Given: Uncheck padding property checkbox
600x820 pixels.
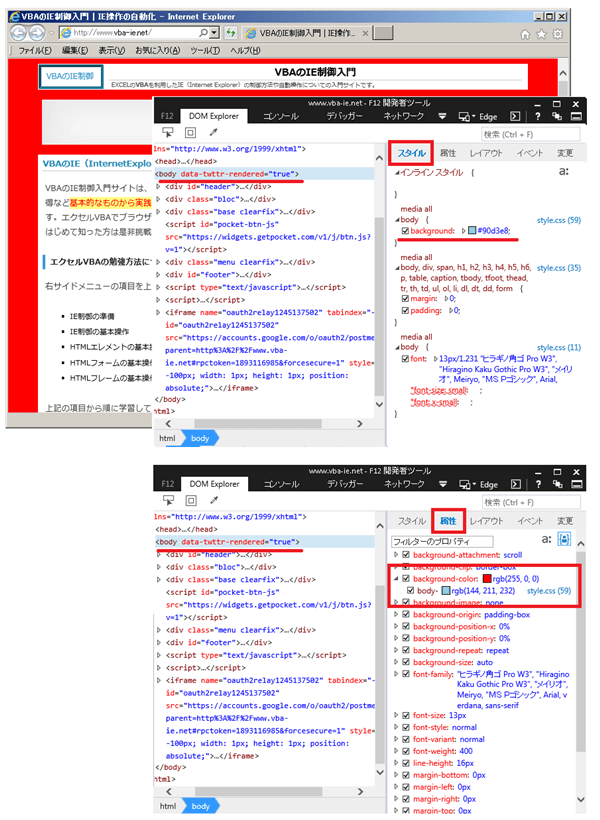Looking at the screenshot, I should point(405,311).
